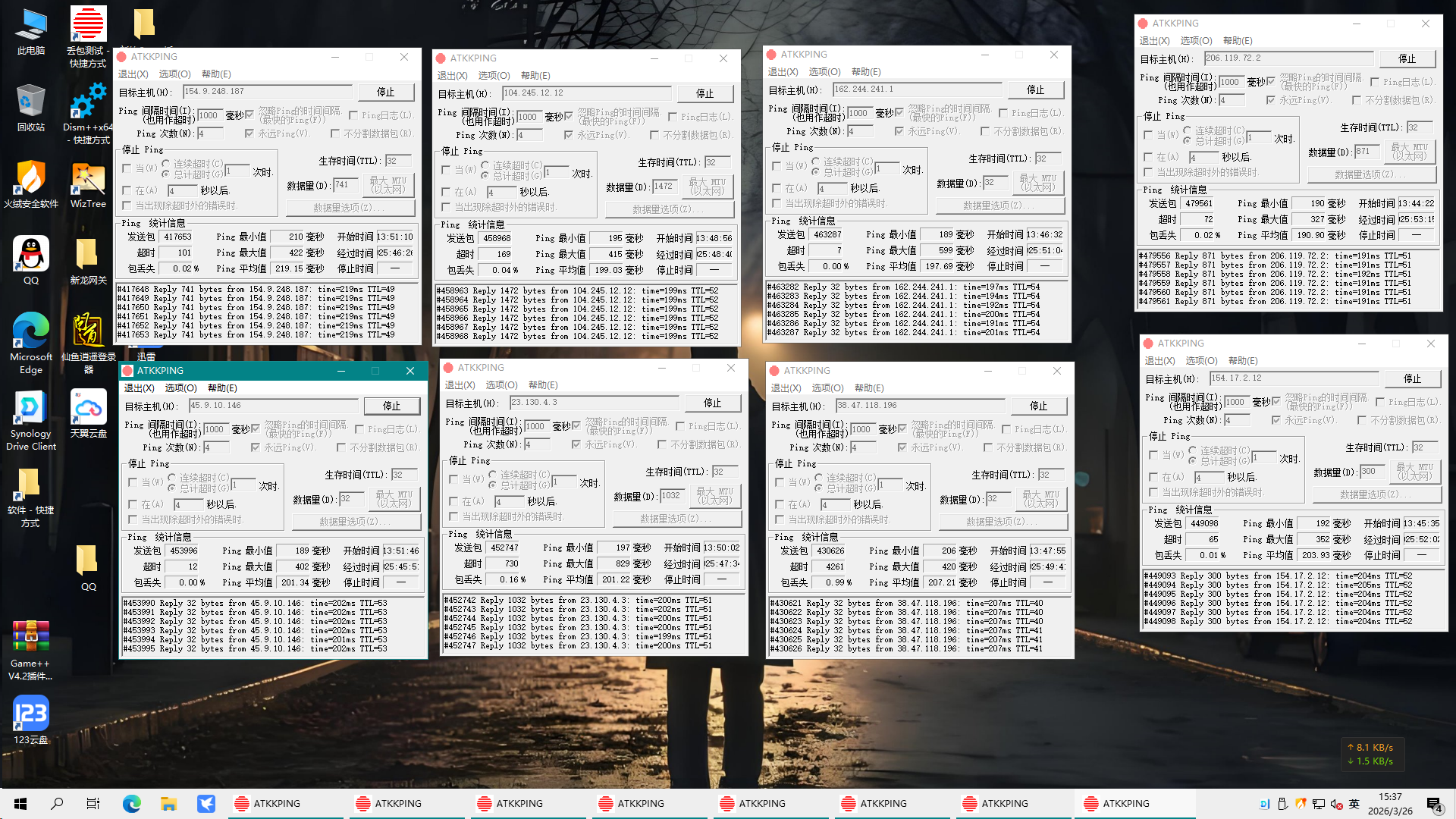Click reply line #479561 in 206.119.72.2 log

click(x=1275, y=301)
